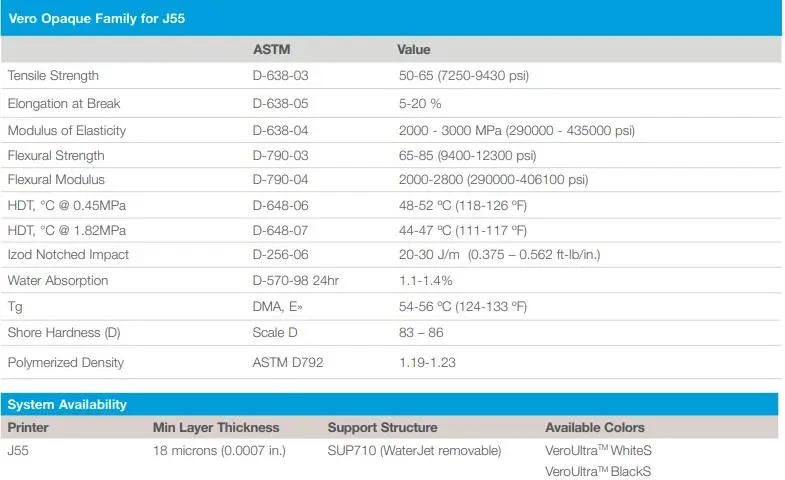Screen dimensions: 785x480
Task: Select the '54-56 °C (124-133 °F)' value
Action: (463, 307)
